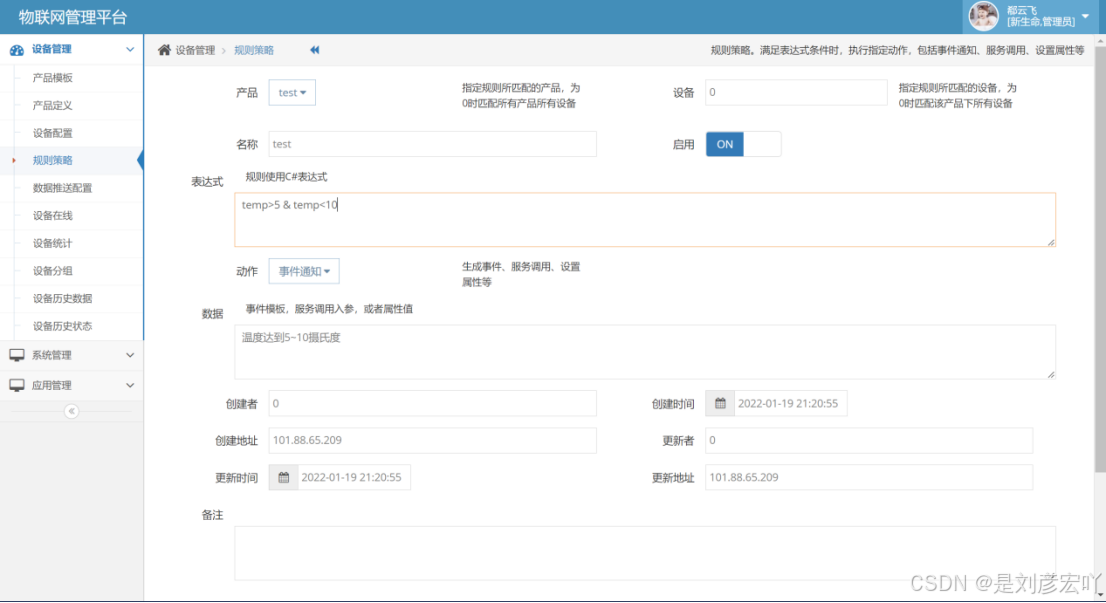Collapse the 设备管理 menu chevron
Viewport: 1106px width, 603px height.
[130, 49]
